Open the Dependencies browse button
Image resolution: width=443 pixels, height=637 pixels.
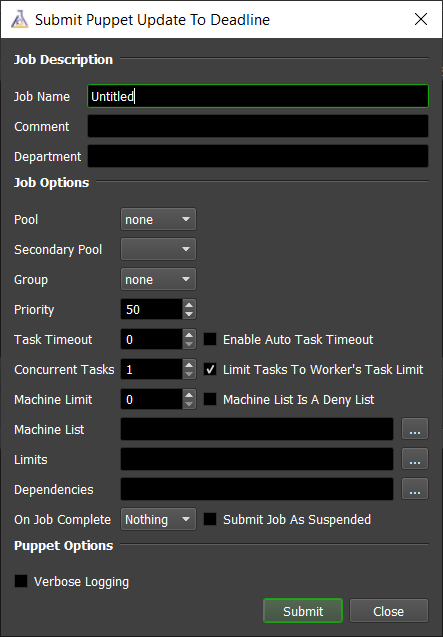[x=415, y=490]
